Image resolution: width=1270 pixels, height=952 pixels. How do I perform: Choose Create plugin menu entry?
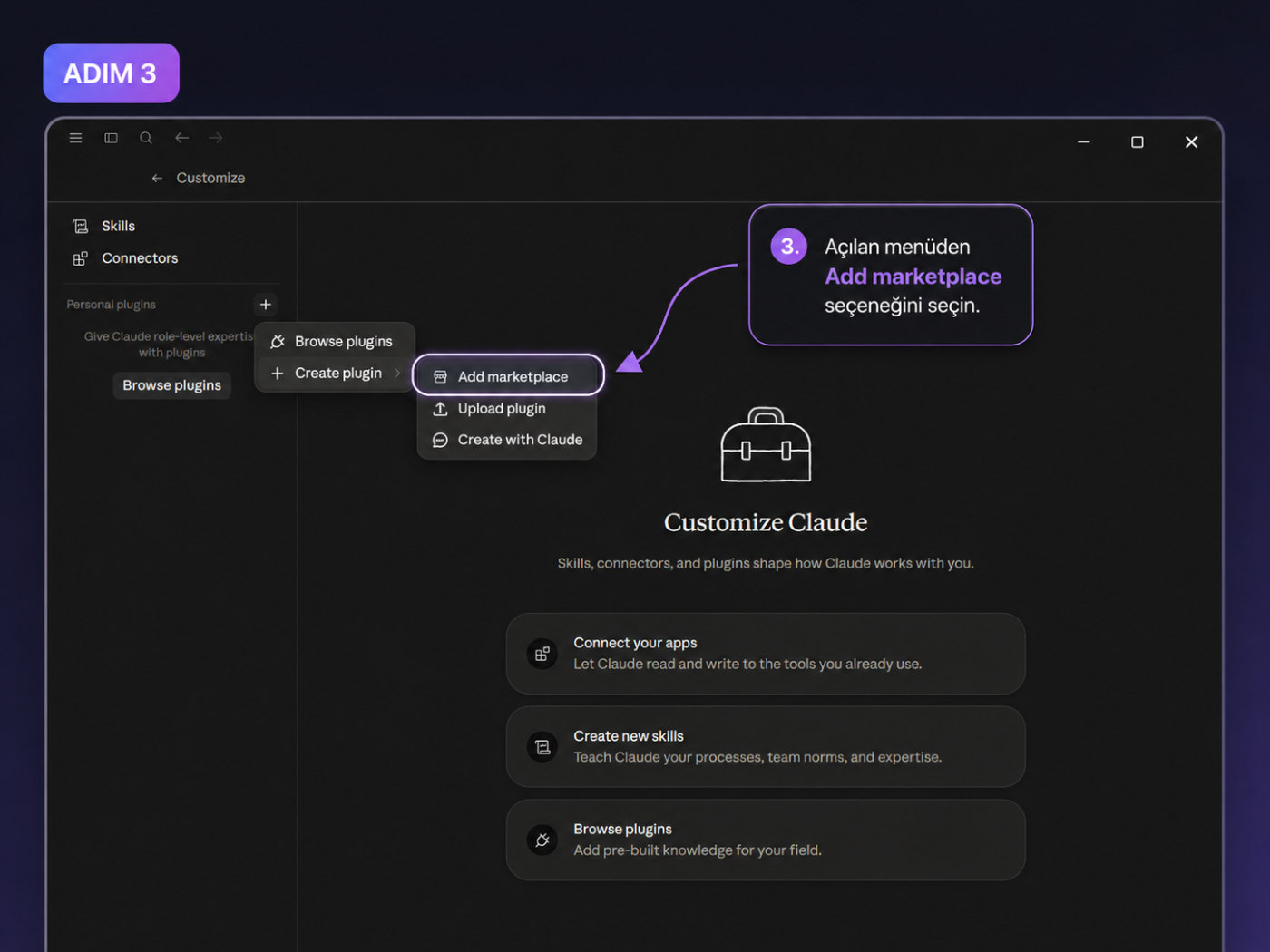point(335,374)
